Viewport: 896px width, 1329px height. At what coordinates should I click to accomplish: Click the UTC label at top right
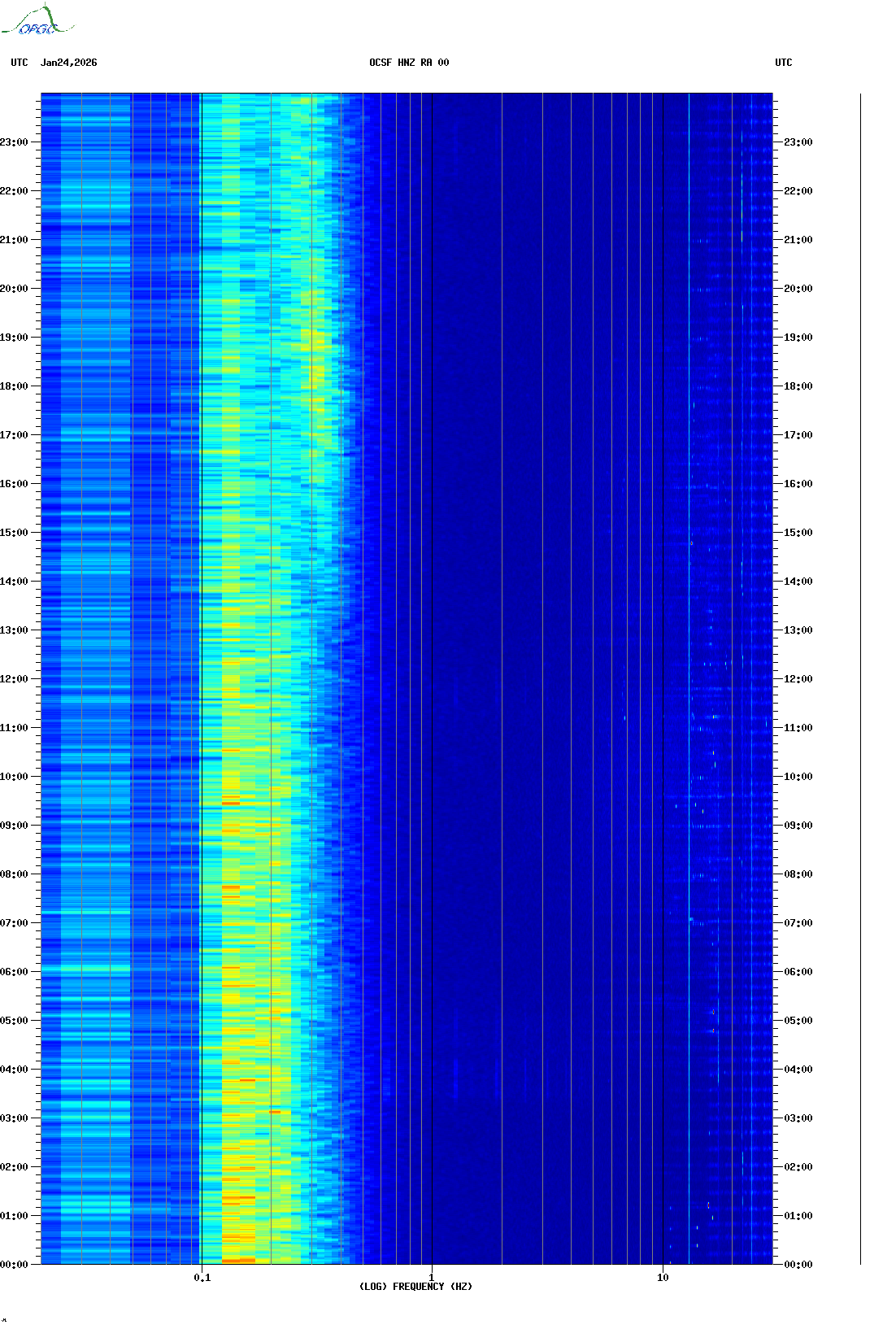pyautogui.click(x=784, y=63)
